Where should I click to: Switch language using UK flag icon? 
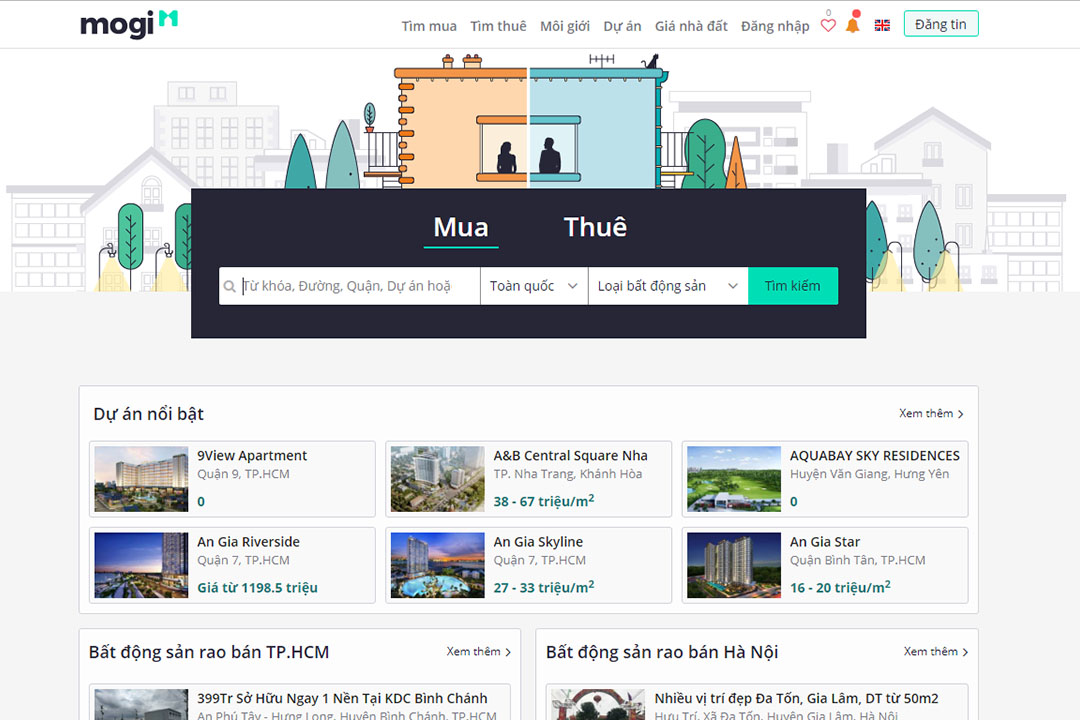pyautogui.click(x=882, y=26)
